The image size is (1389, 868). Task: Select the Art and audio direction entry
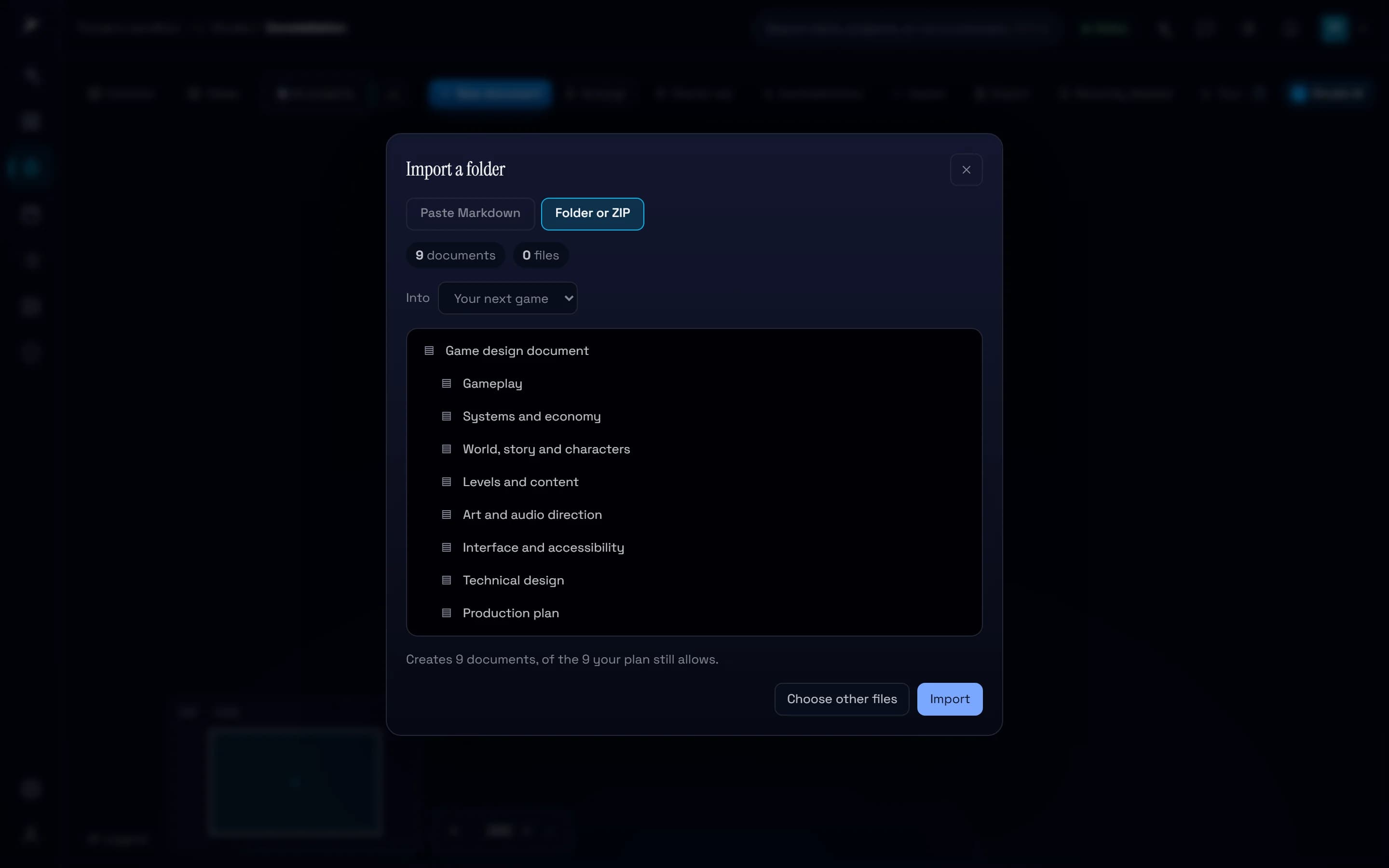click(x=532, y=515)
